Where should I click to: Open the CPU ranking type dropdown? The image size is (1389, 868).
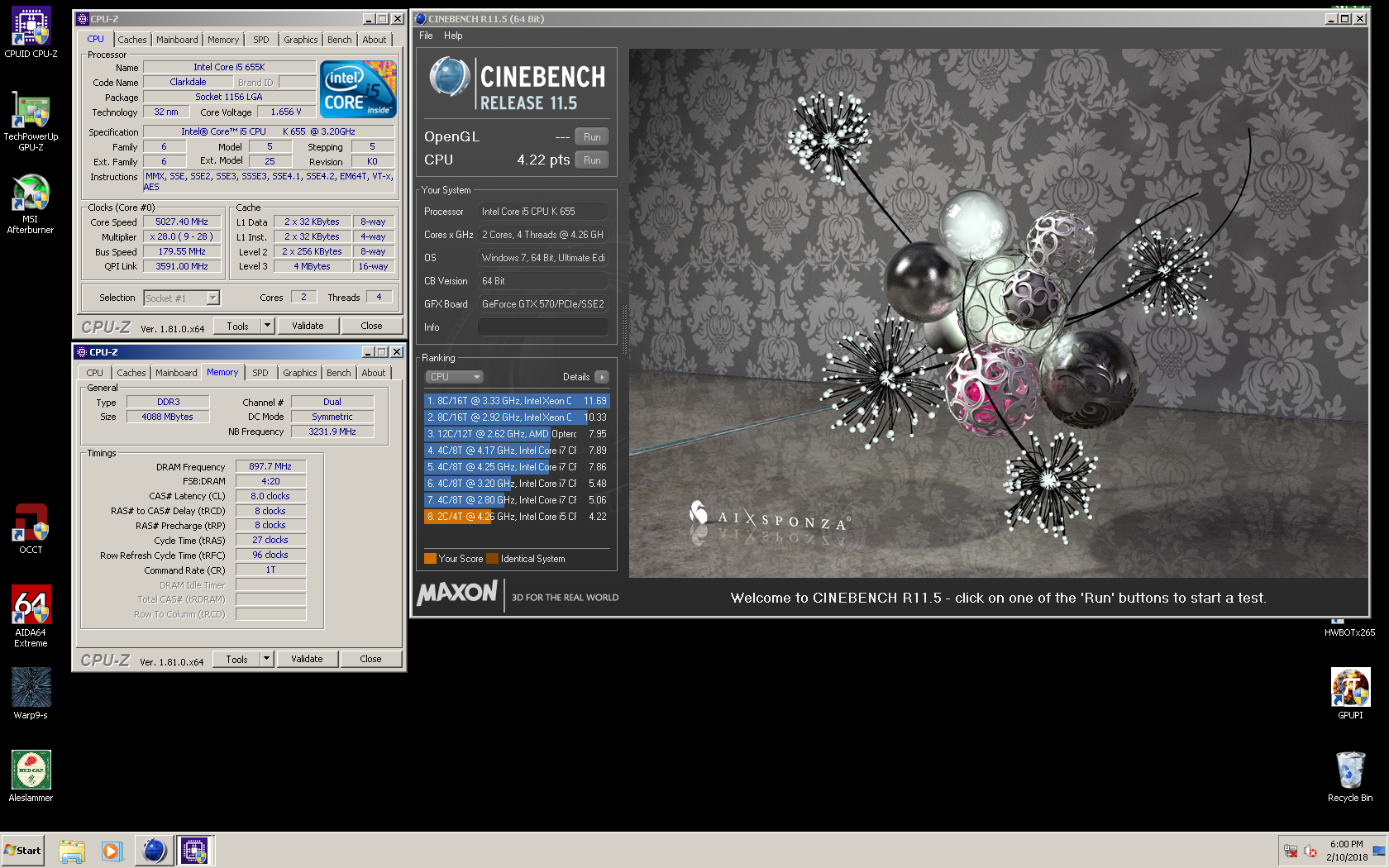[454, 377]
